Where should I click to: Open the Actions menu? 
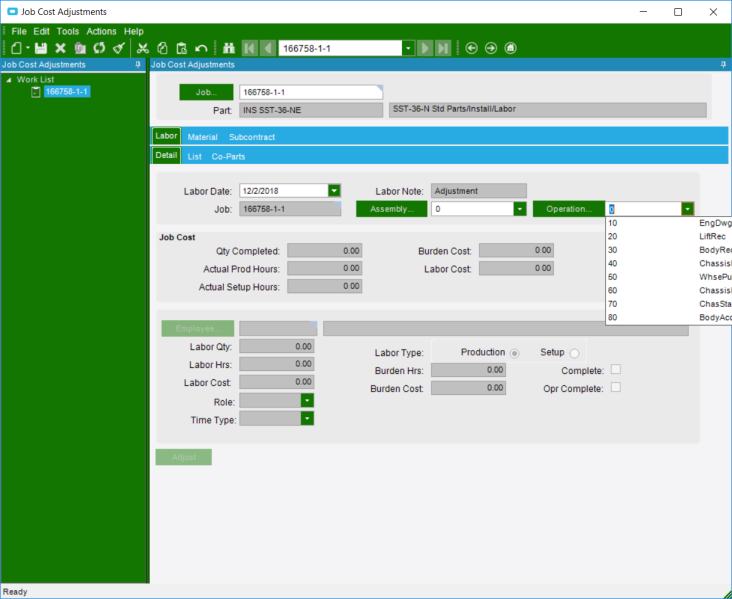[x=101, y=31]
